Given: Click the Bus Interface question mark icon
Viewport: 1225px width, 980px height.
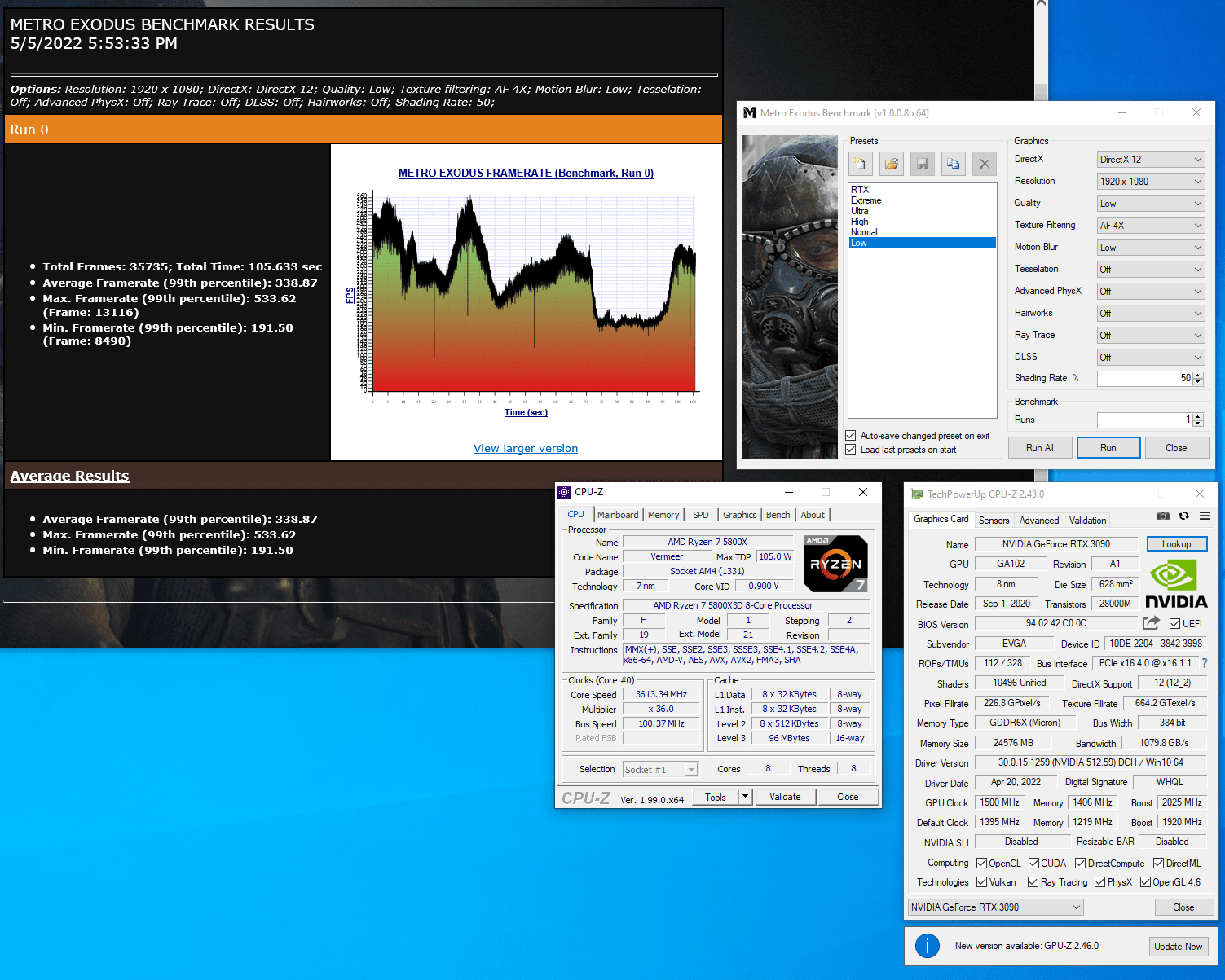Looking at the screenshot, I should 1205,663.
